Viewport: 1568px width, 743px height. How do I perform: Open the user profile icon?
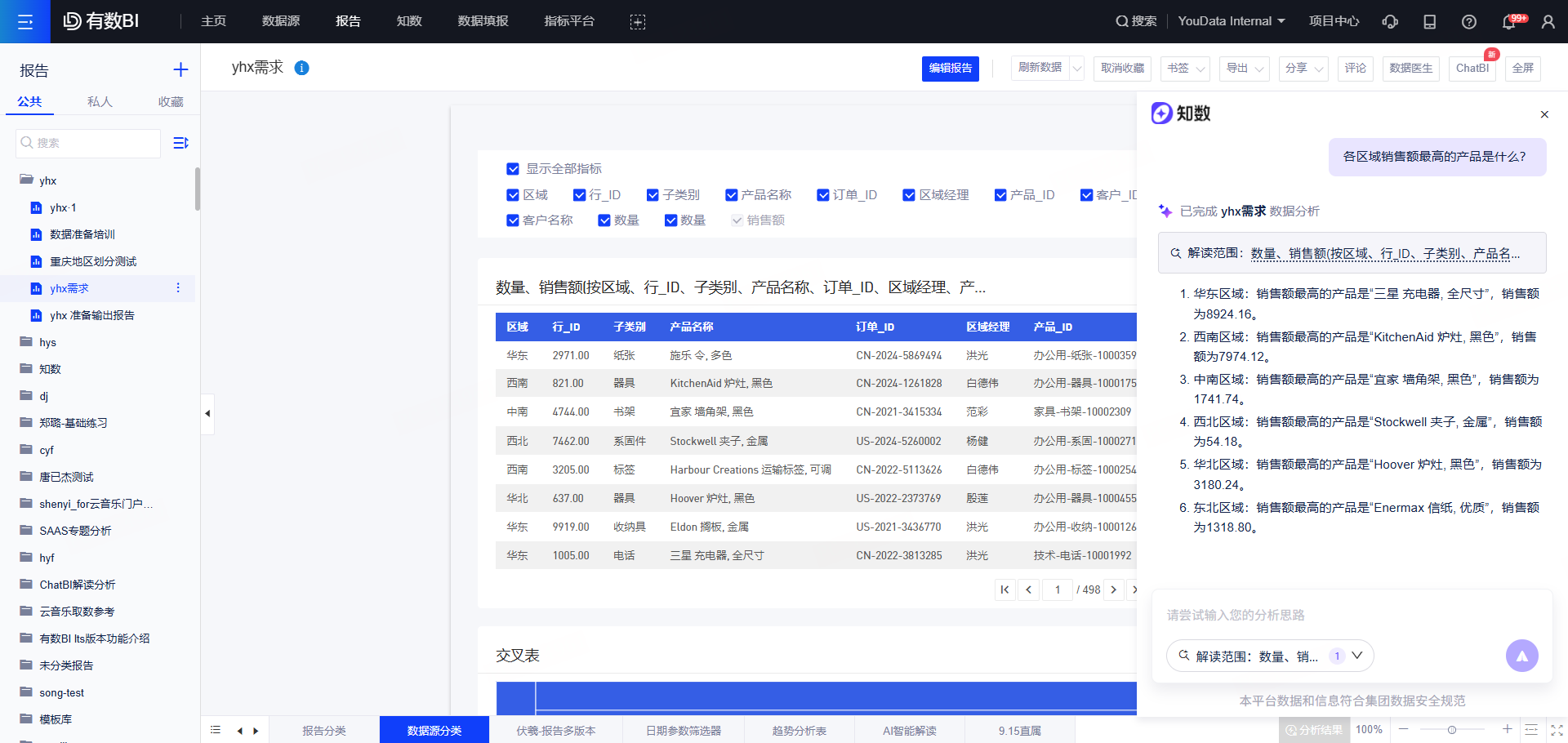click(x=1548, y=22)
